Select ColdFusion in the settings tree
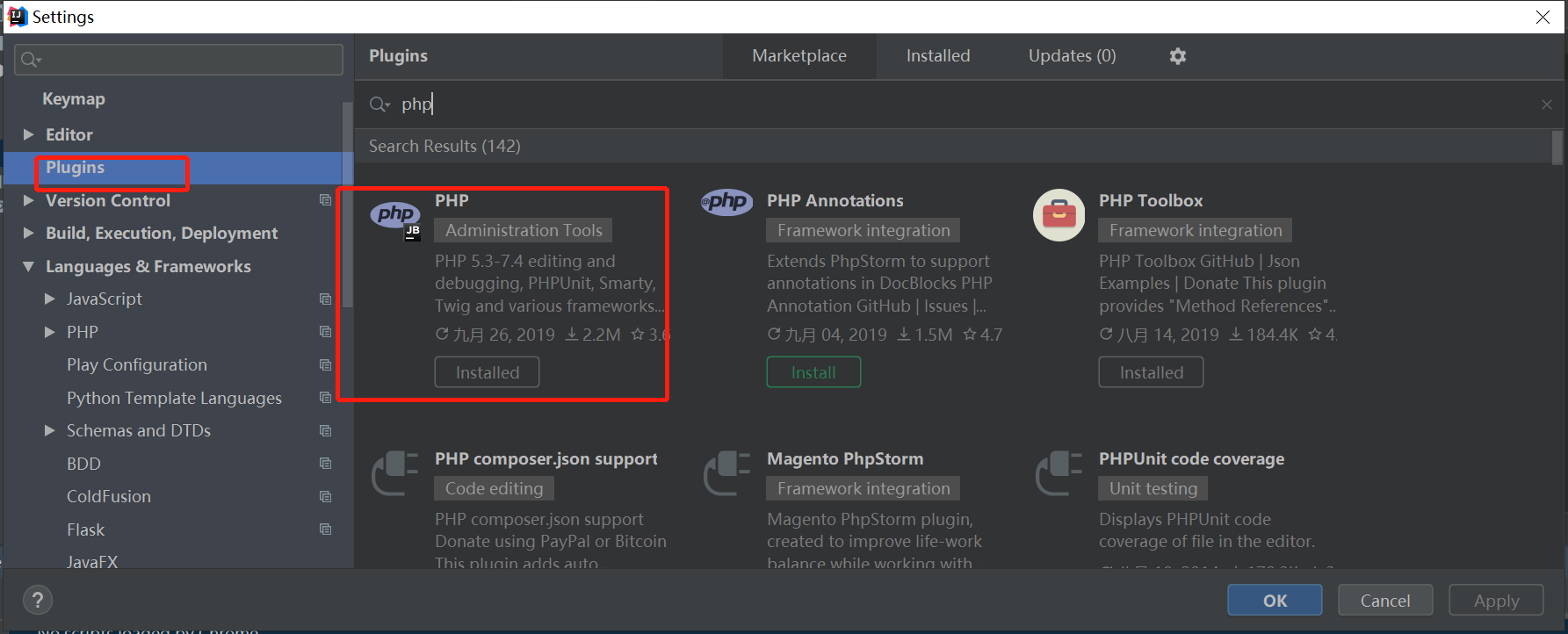The height and width of the screenshot is (634, 1568). [109, 497]
